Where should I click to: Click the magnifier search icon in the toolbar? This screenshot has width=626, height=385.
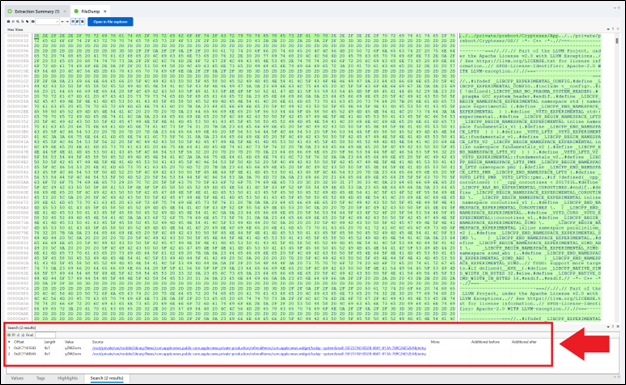coord(18,22)
